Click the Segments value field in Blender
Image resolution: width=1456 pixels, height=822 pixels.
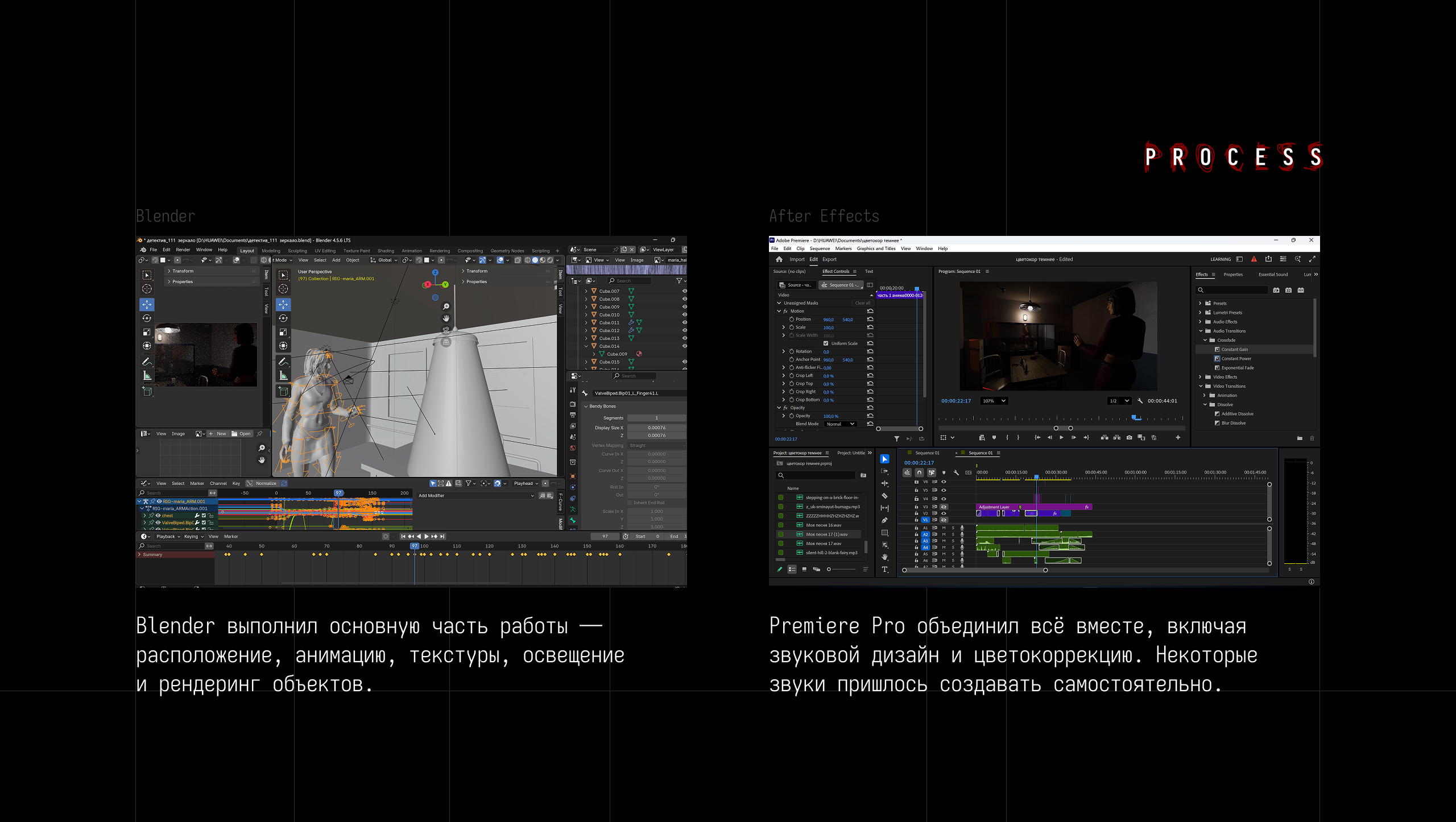[656, 418]
